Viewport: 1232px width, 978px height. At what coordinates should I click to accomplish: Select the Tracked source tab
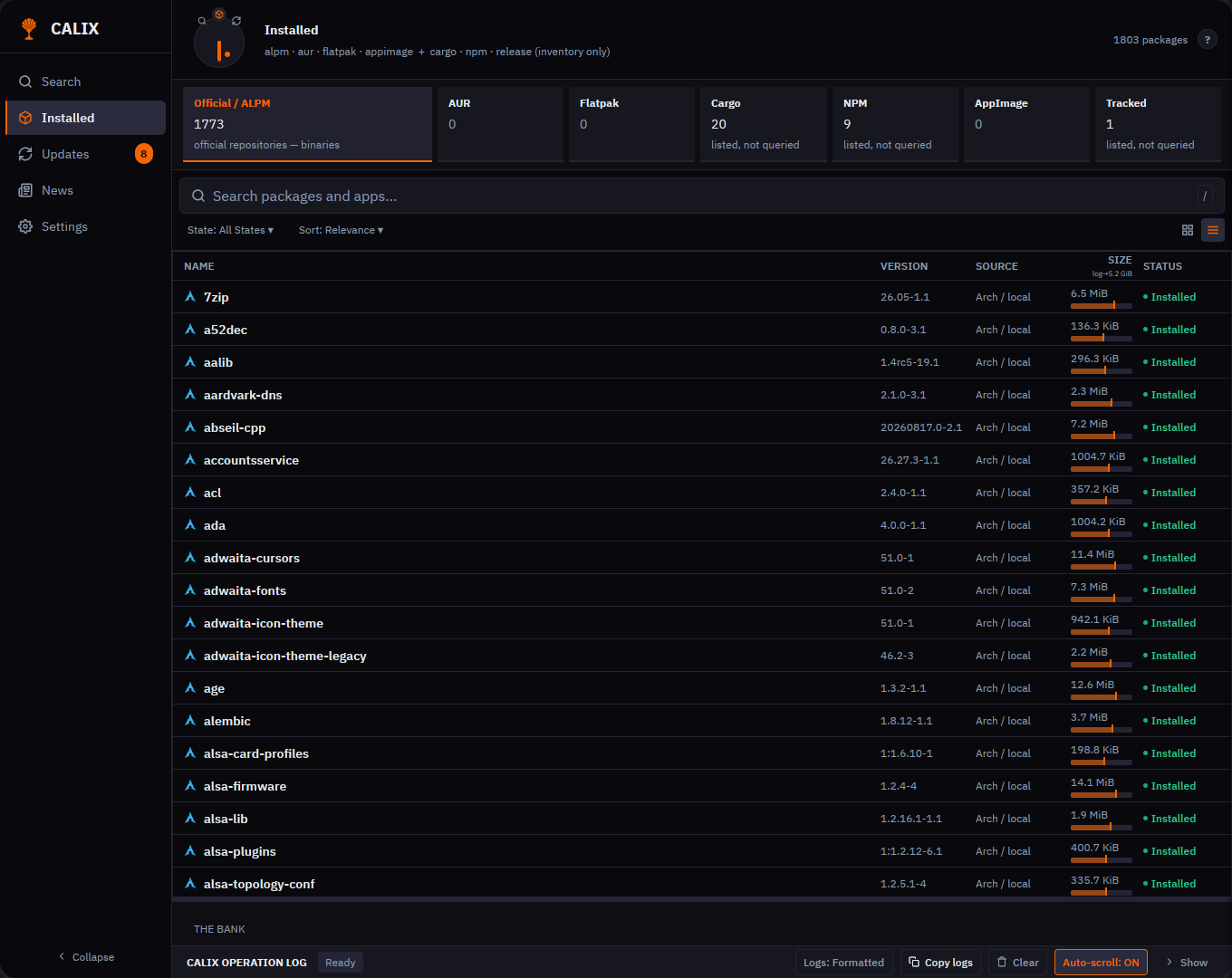pyautogui.click(x=1158, y=124)
